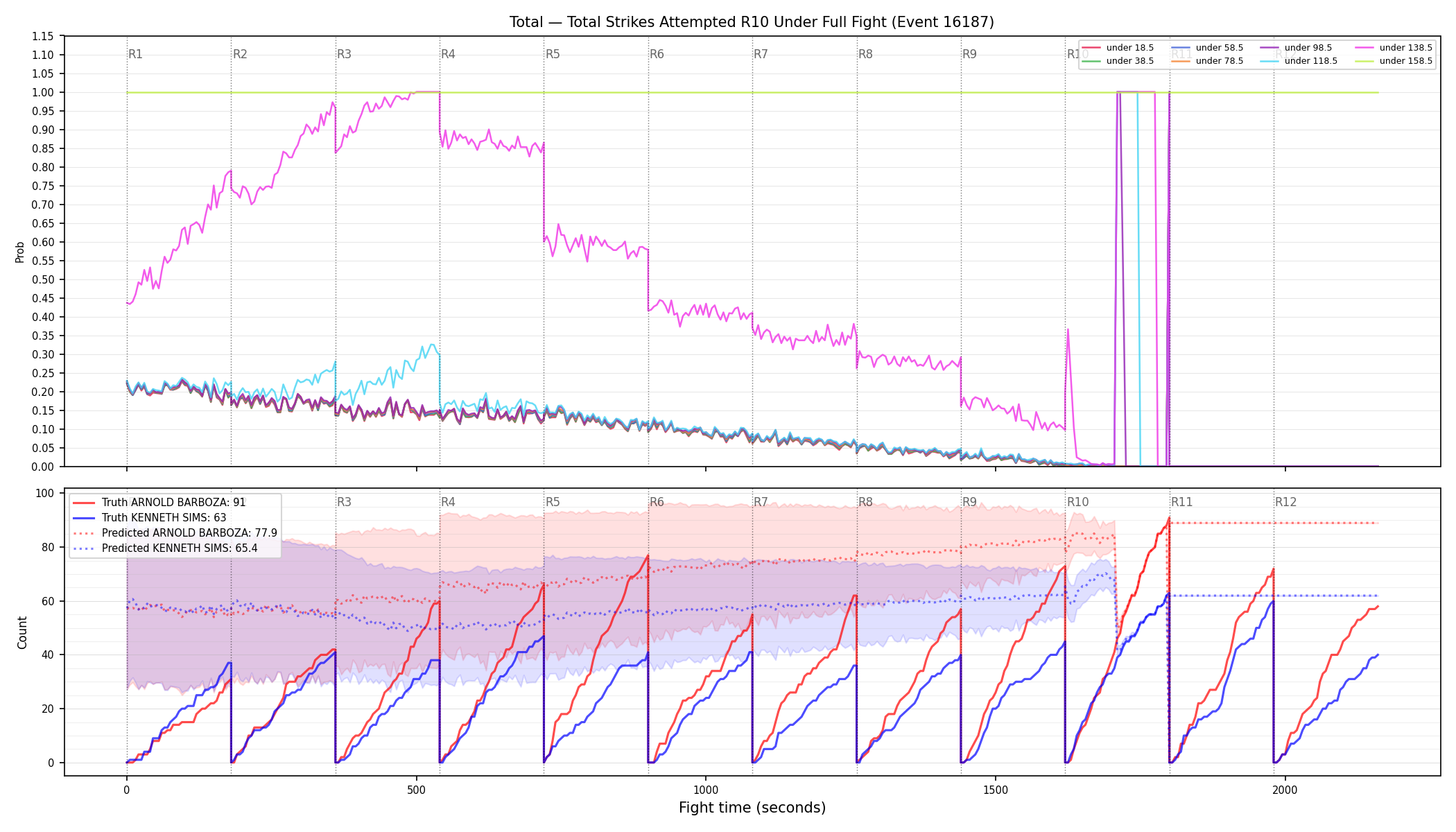Click the R11 round marker in Count chart
The height and width of the screenshot is (832, 1456).
point(1181,502)
